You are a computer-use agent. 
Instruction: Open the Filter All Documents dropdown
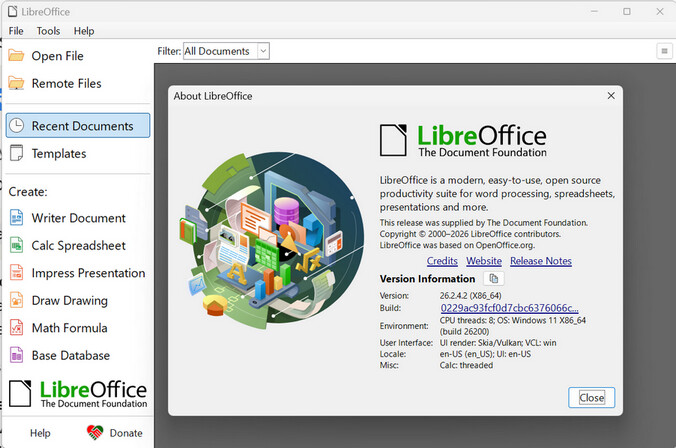[x=226, y=51]
